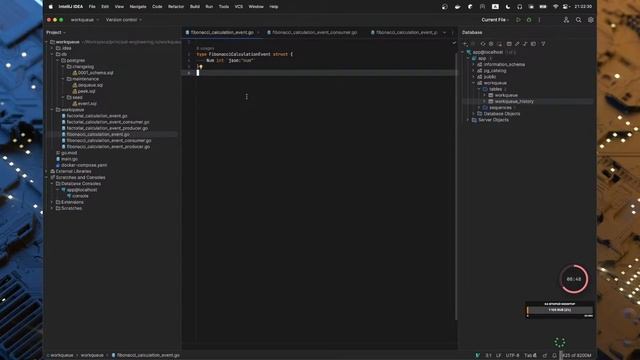The height and width of the screenshot is (360, 640).
Task: Select dequeue.sql file
Action: click(88, 85)
